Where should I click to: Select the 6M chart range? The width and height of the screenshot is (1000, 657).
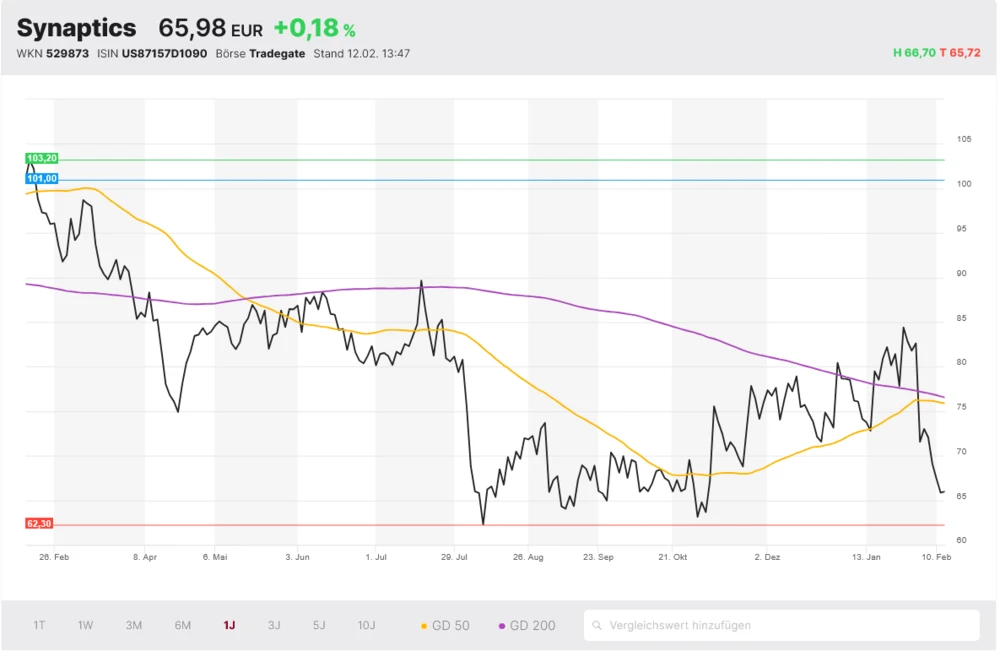click(x=183, y=625)
